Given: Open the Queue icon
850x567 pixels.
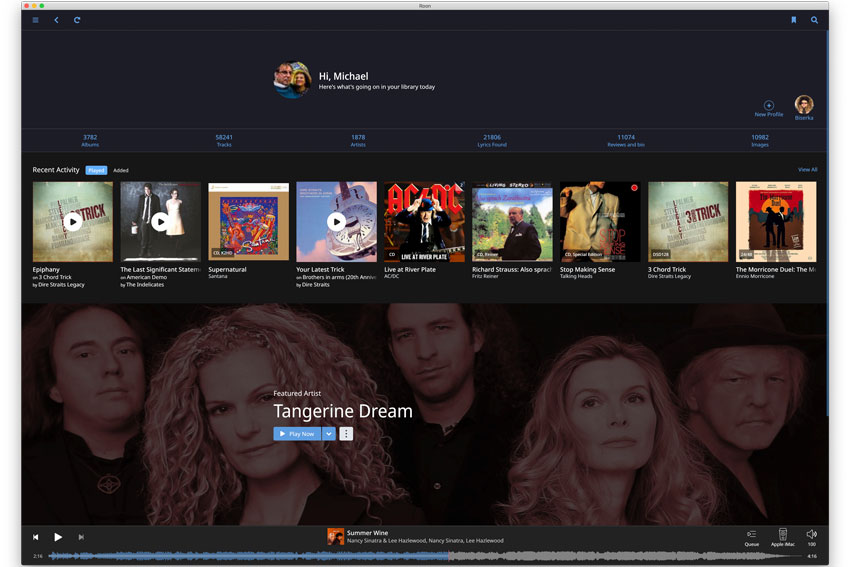Looking at the screenshot, I should point(751,537).
